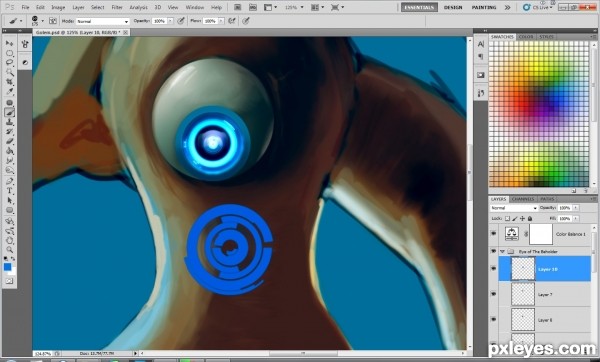Hide Layer 7 using its eye icon

click(x=494, y=294)
